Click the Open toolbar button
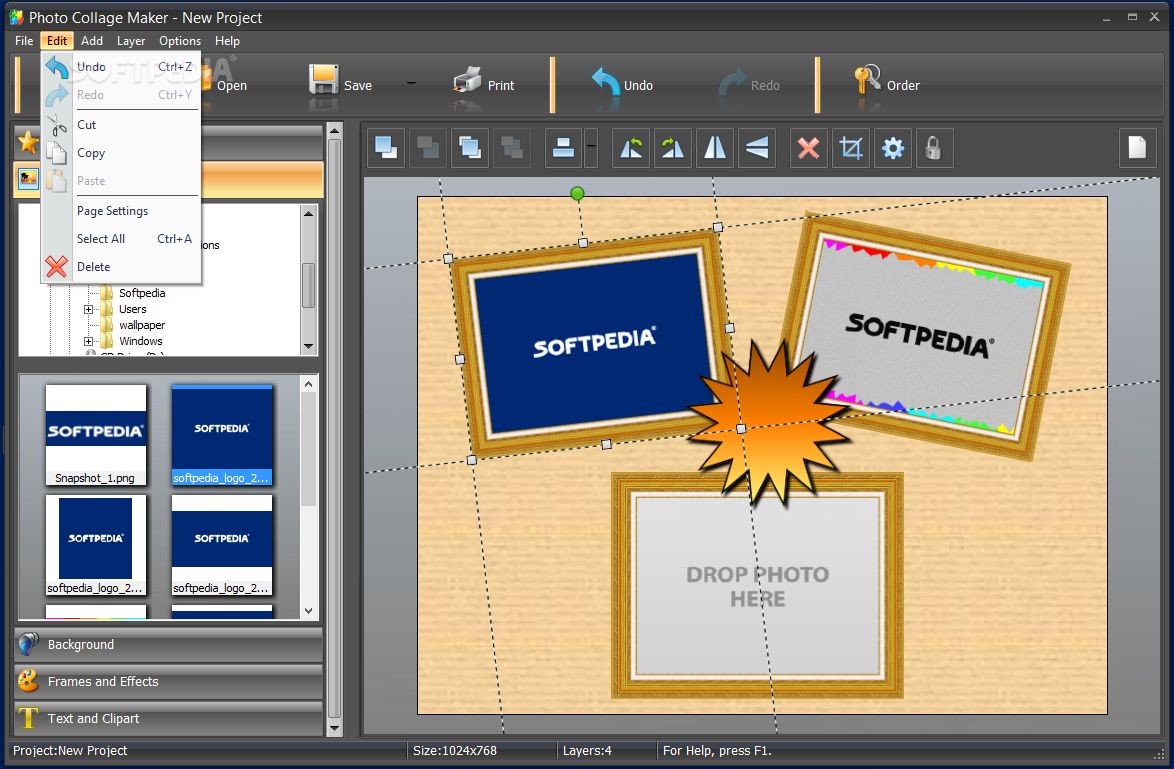 tap(225, 85)
